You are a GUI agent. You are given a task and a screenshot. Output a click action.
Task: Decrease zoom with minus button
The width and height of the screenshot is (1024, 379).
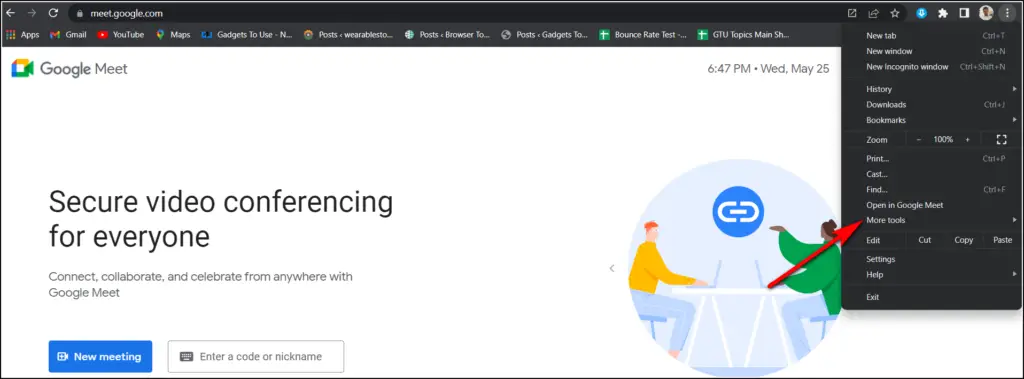pyautogui.click(x=918, y=139)
